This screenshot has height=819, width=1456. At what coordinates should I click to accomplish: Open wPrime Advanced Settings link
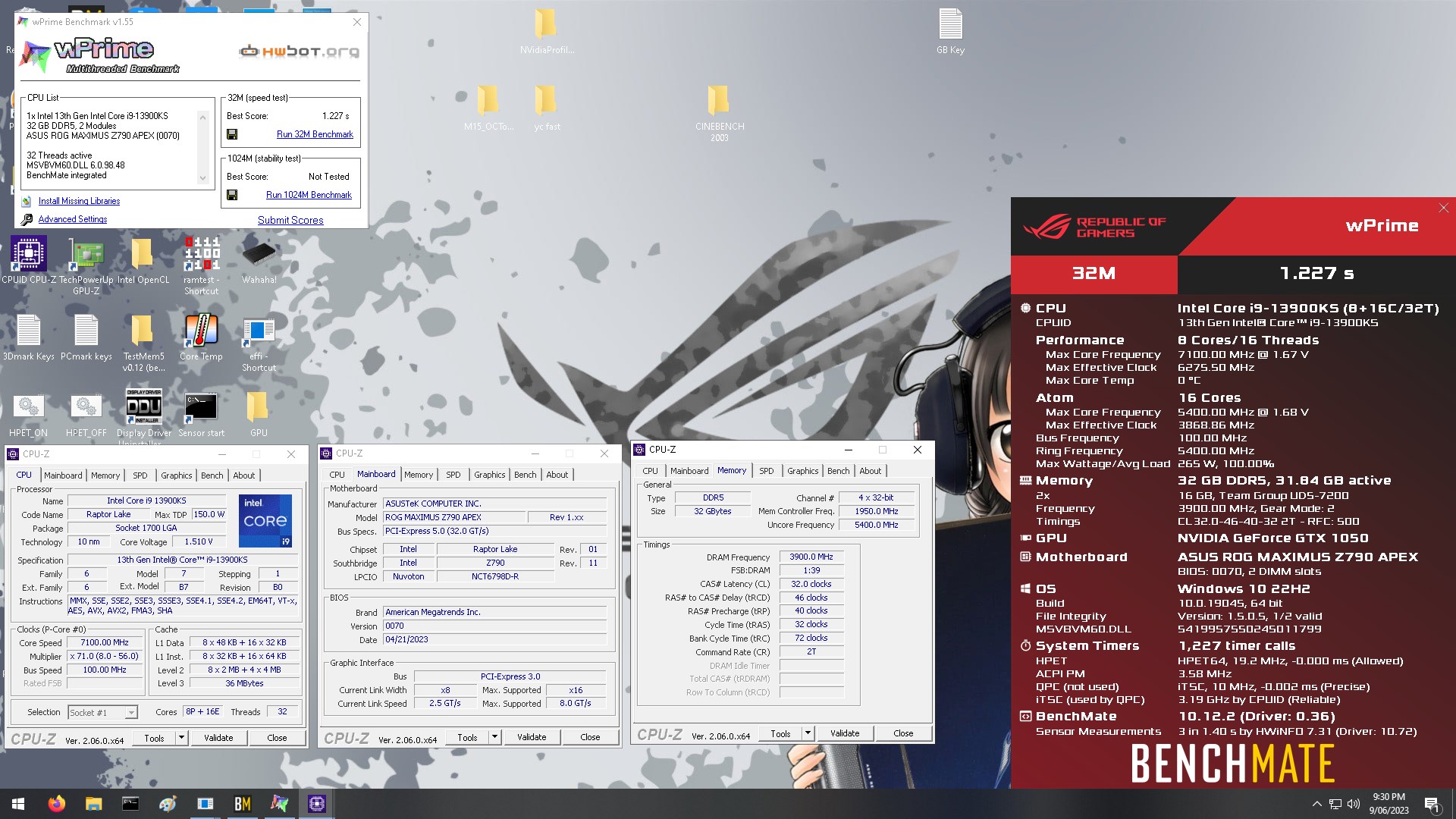[x=73, y=219]
